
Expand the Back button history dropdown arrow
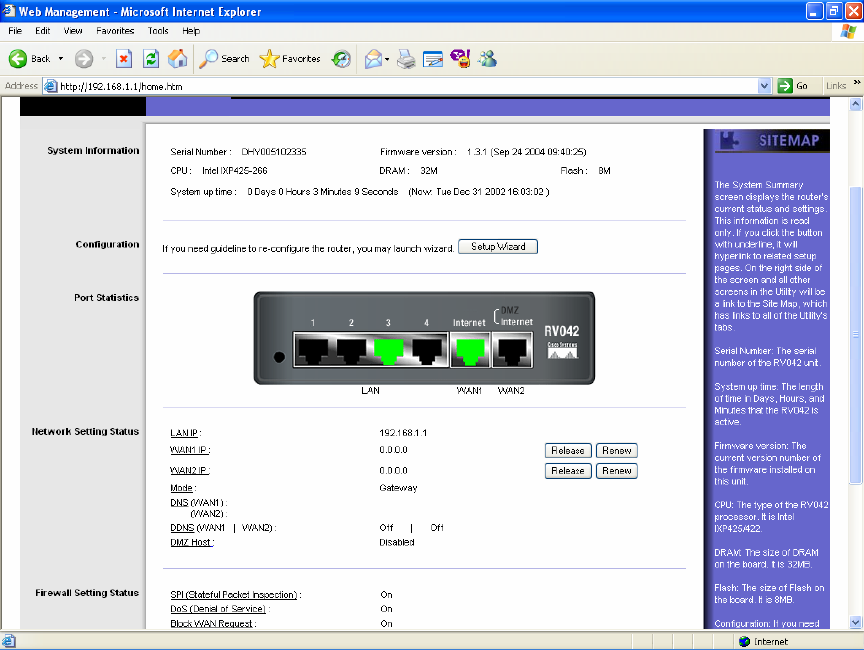[61, 59]
